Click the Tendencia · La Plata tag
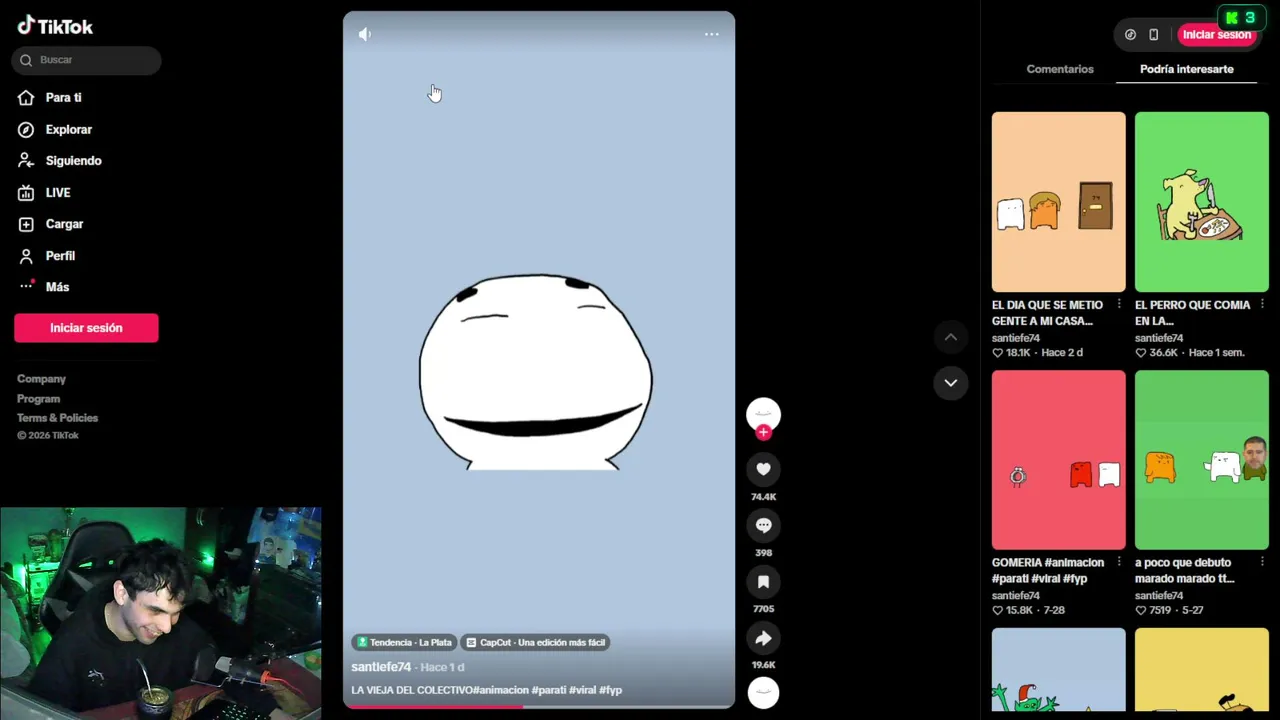 pos(404,642)
